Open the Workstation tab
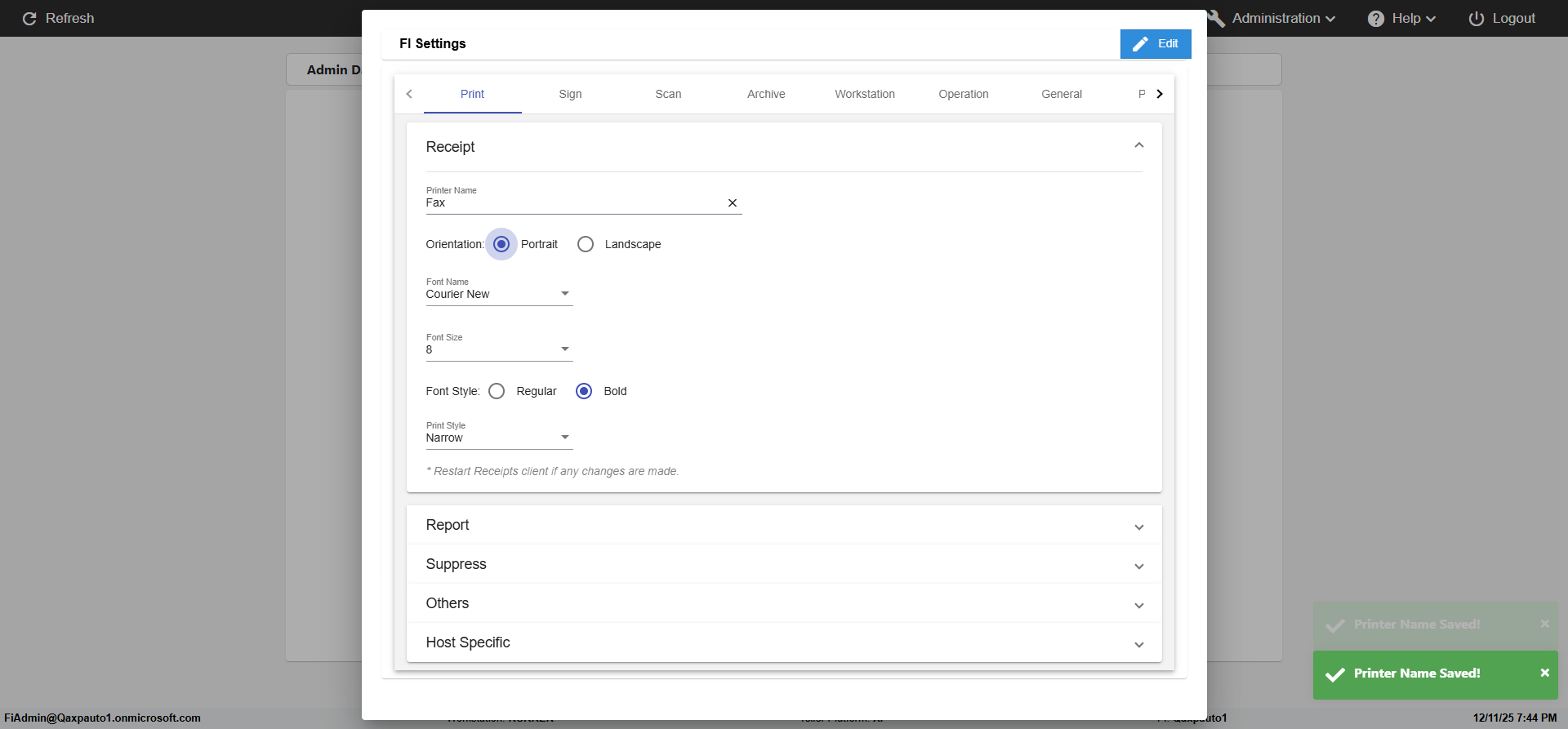 pos(864,94)
